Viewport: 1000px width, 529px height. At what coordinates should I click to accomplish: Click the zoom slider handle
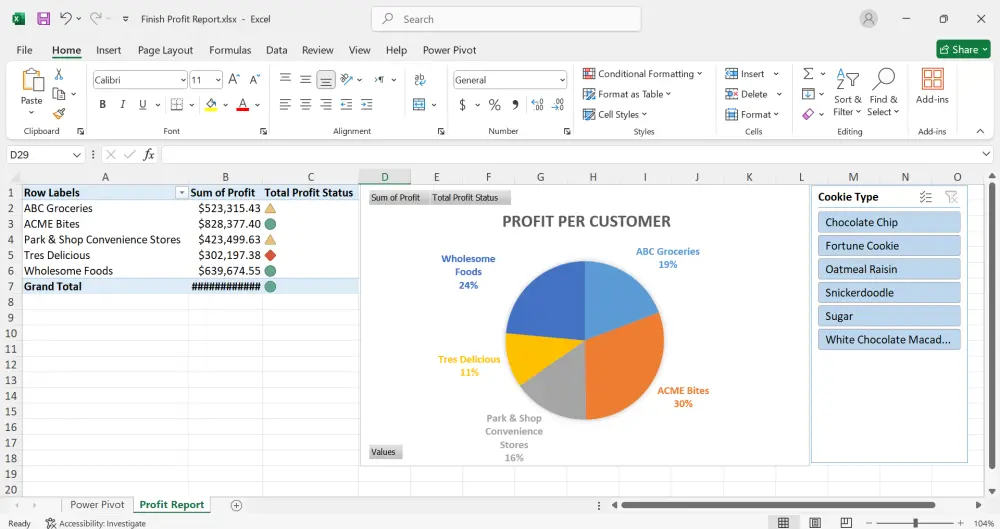[x=915, y=523]
